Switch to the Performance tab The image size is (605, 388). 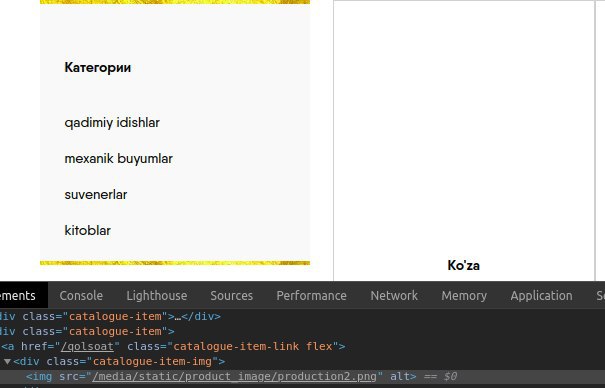311,295
